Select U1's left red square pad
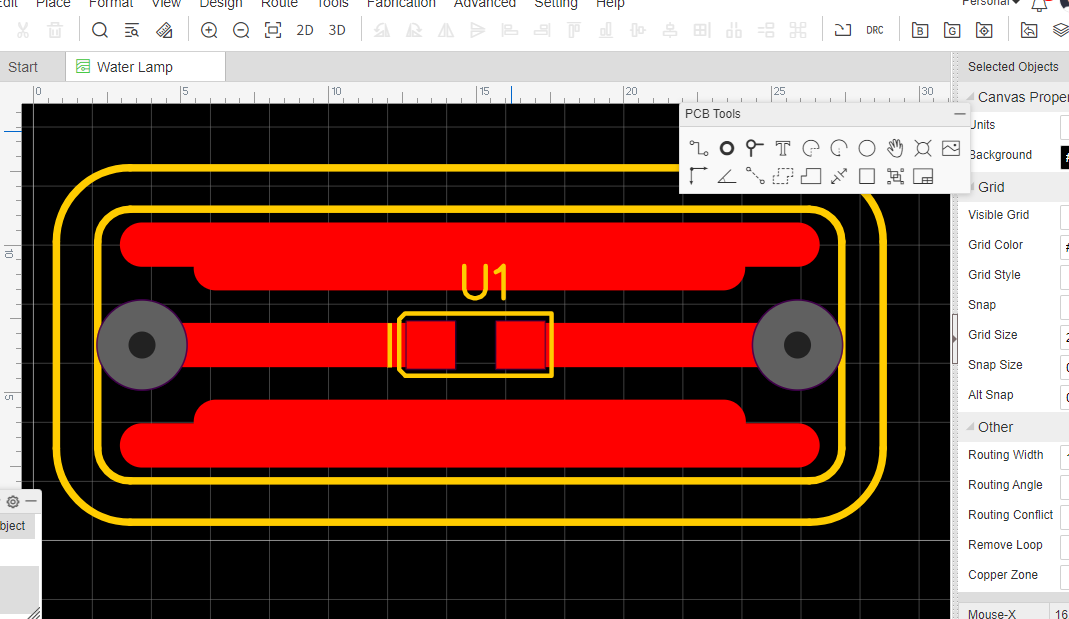This screenshot has width=1069, height=619. click(430, 345)
